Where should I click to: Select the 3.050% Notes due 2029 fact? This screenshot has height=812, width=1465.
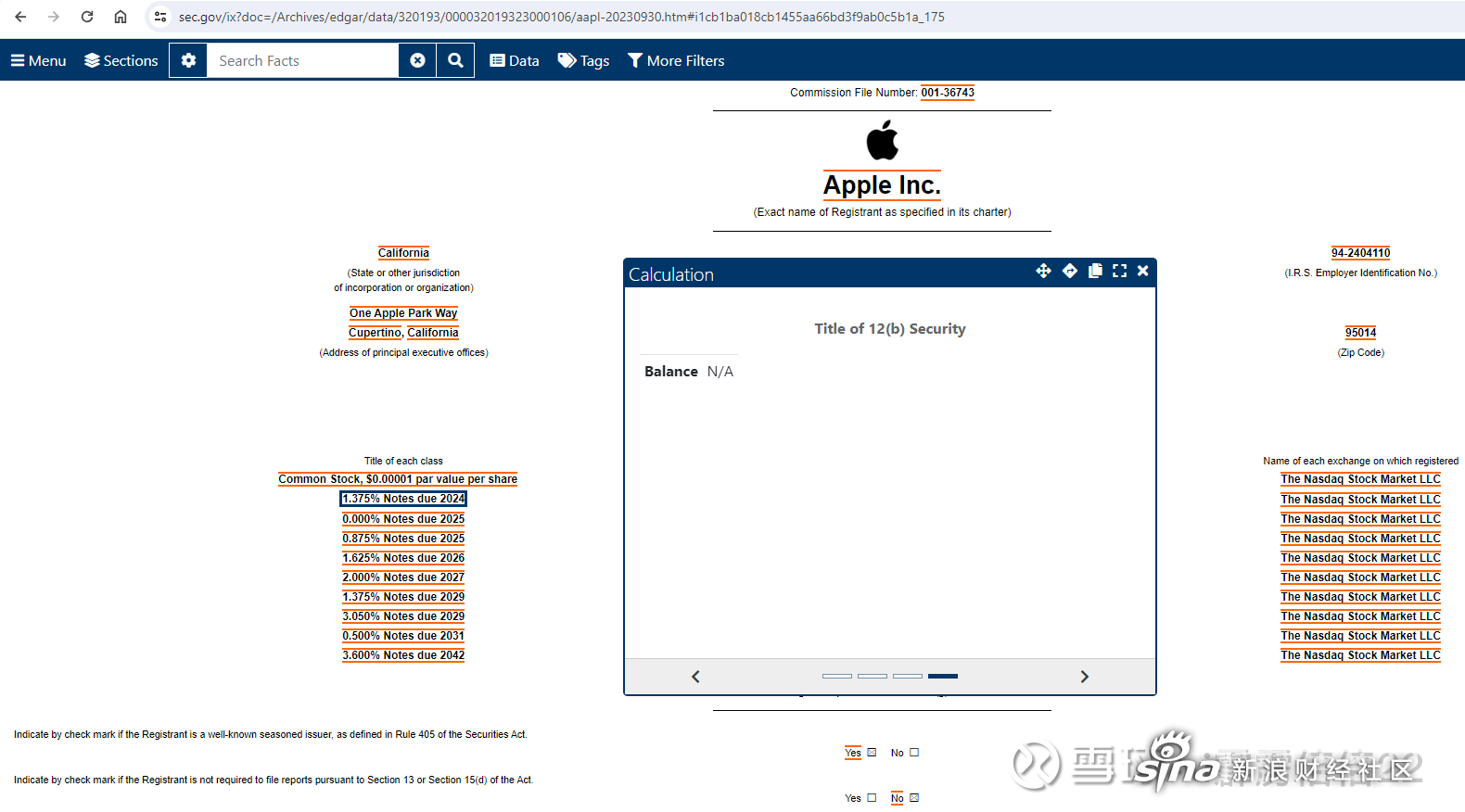[403, 616]
